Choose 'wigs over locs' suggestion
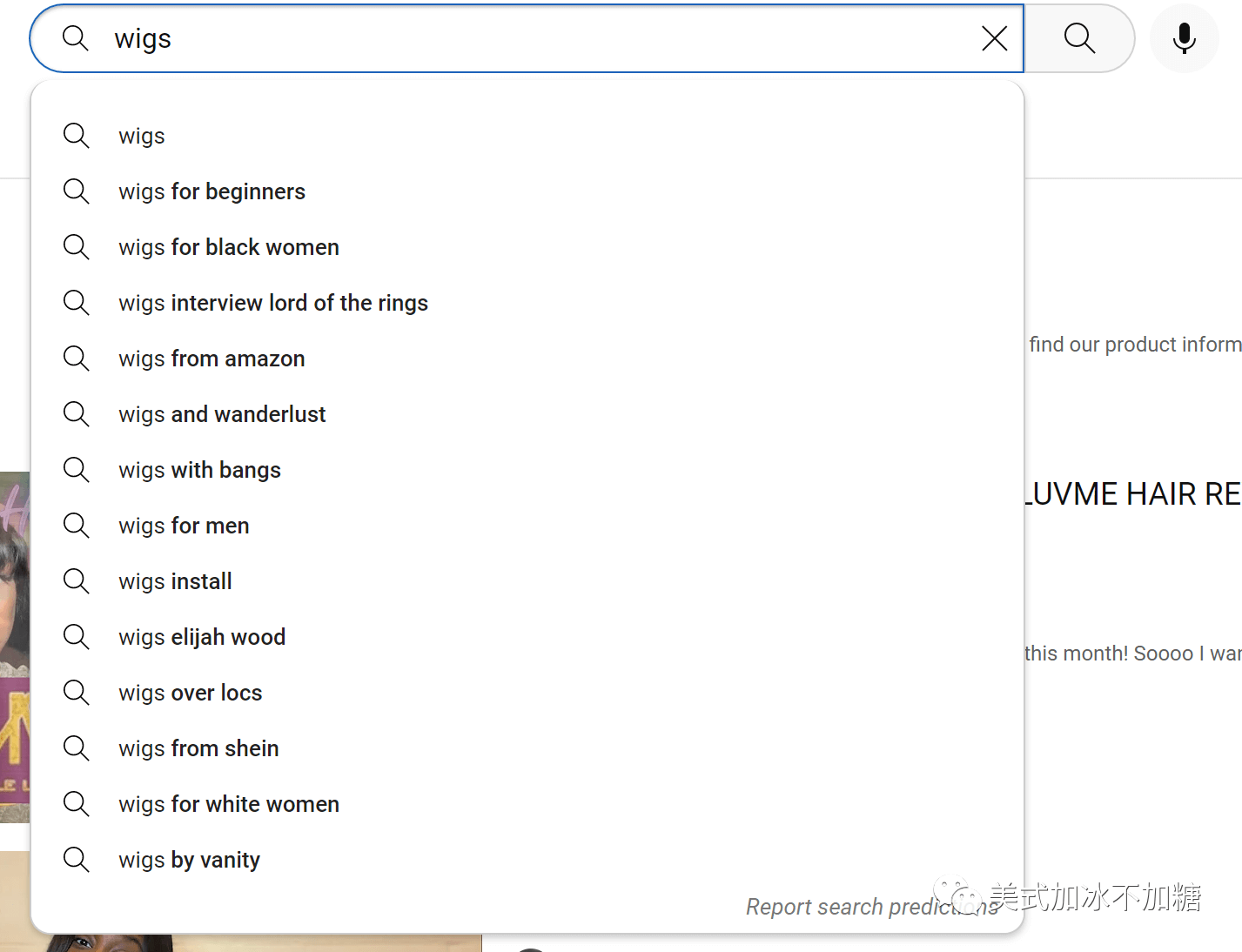 click(x=190, y=693)
